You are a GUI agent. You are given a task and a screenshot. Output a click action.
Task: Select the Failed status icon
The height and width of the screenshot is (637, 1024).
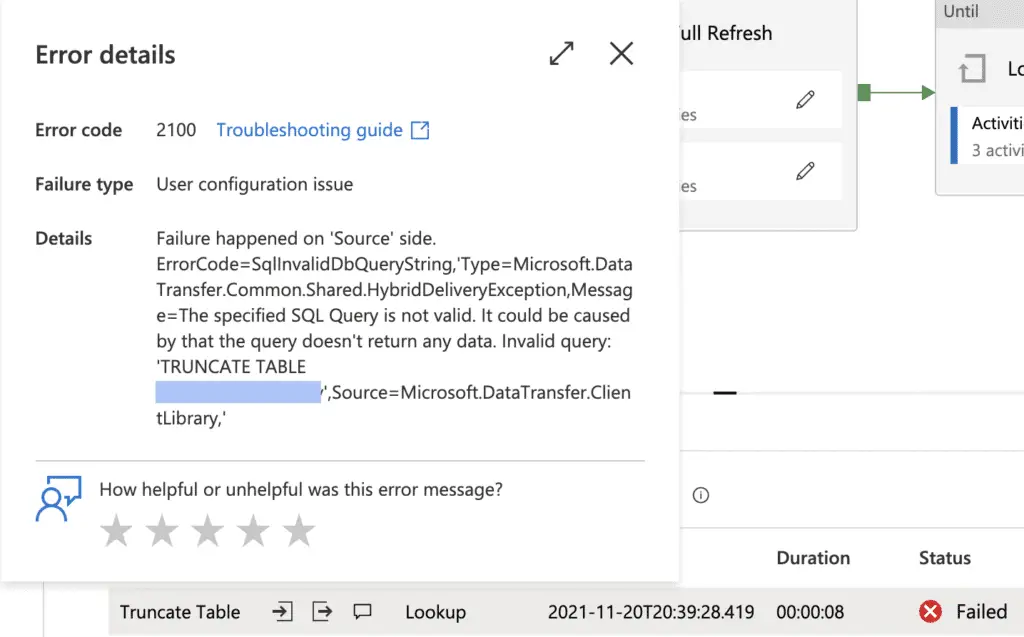(931, 612)
